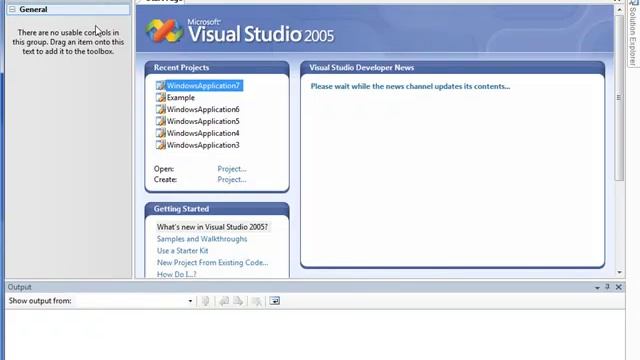Click Go to Previous Message icon
Viewport: 640px width, 360px height.
pyautogui.click(x=224, y=301)
